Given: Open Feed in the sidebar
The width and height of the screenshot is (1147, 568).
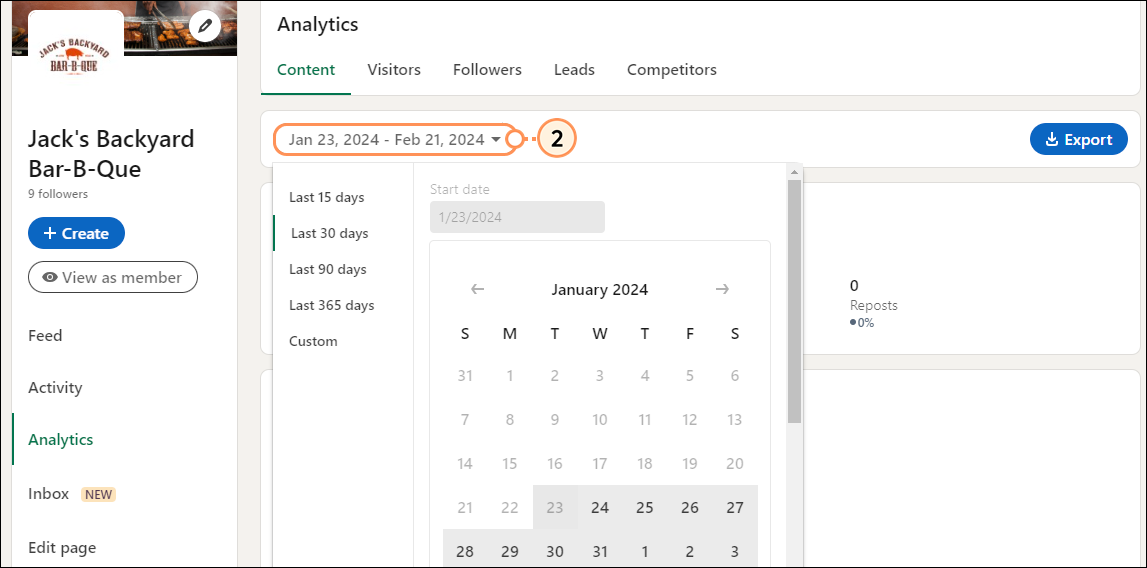Looking at the screenshot, I should 45,336.
